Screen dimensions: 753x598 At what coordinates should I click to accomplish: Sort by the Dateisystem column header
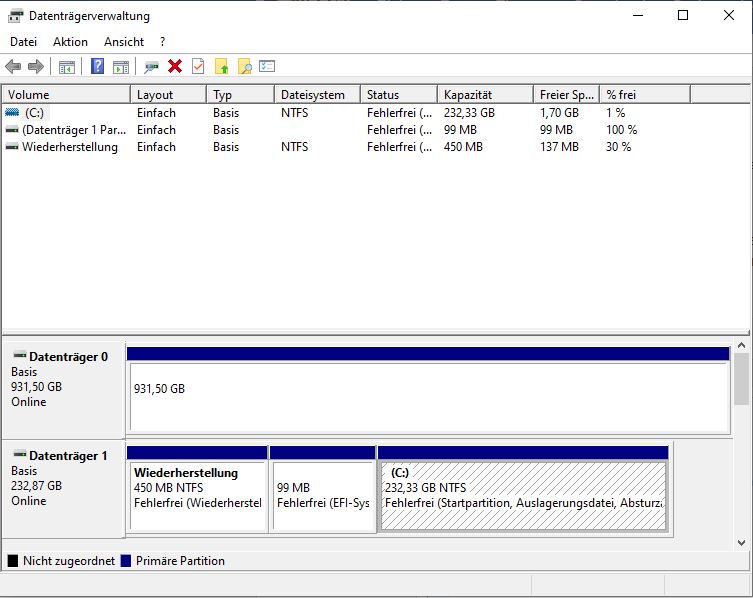coord(317,95)
